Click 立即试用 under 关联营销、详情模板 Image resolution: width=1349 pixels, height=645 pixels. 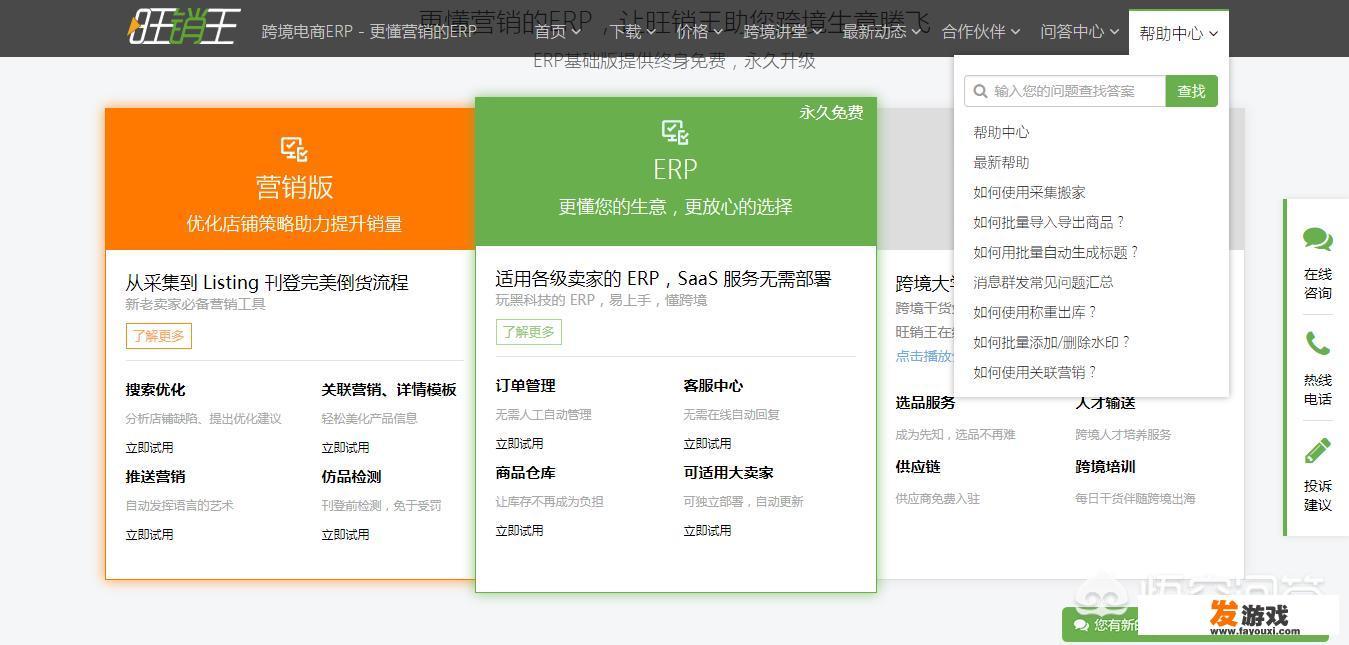point(345,448)
